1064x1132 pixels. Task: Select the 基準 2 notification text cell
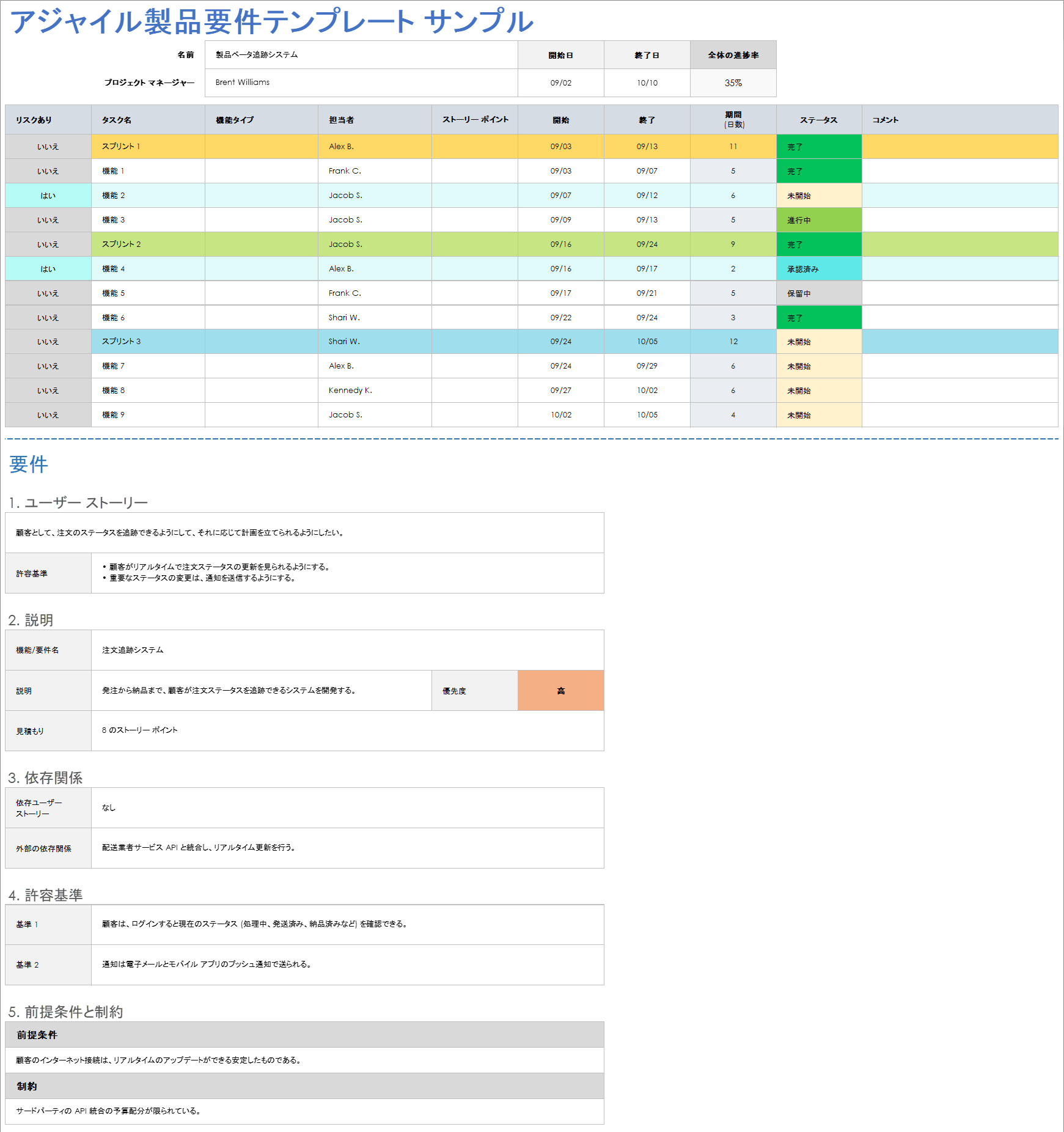(347, 965)
